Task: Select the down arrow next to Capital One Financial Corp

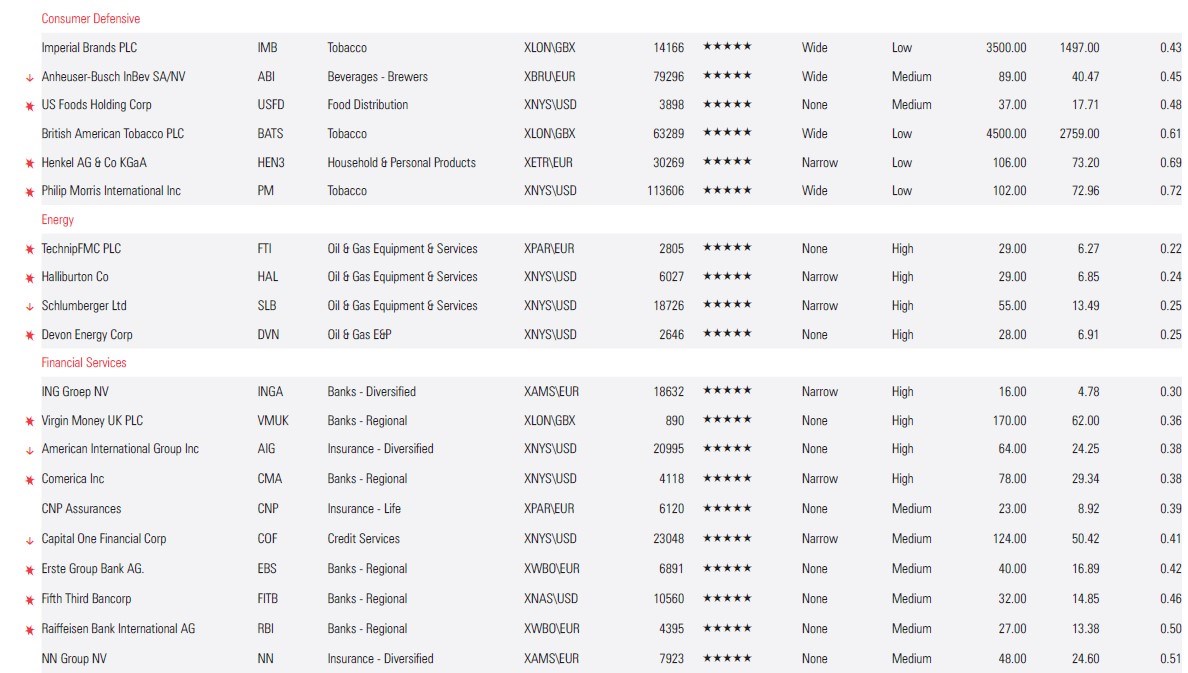Action: click(x=30, y=539)
